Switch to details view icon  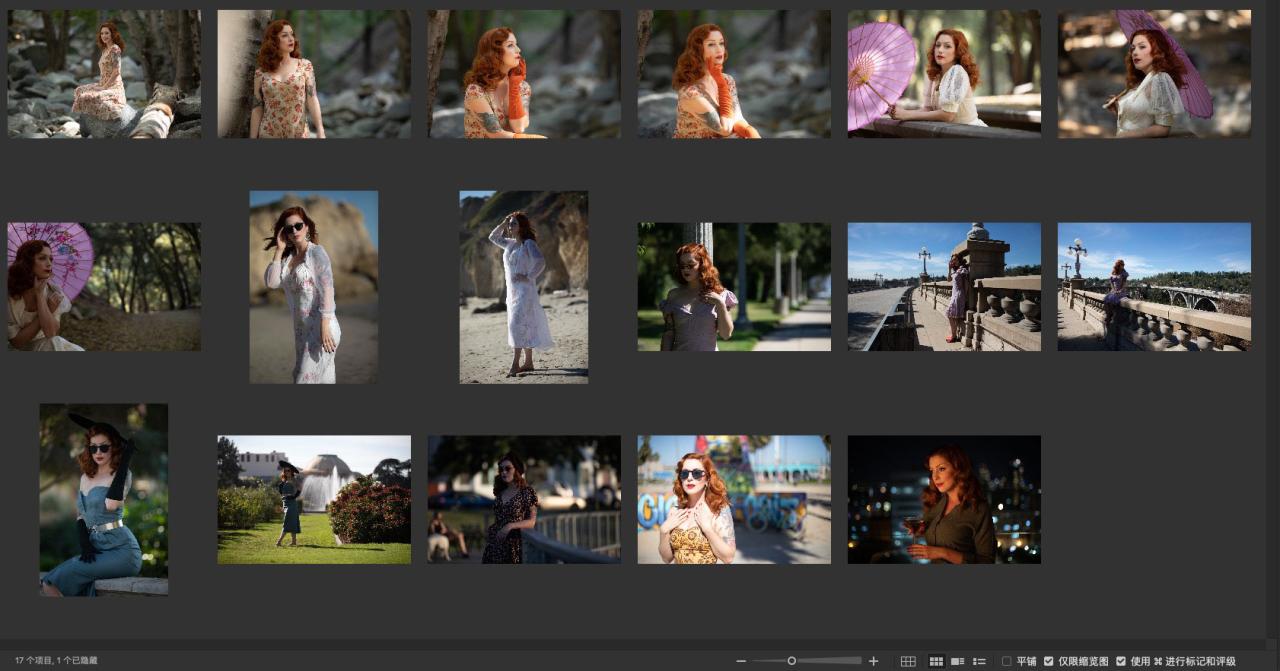[x=958, y=661]
